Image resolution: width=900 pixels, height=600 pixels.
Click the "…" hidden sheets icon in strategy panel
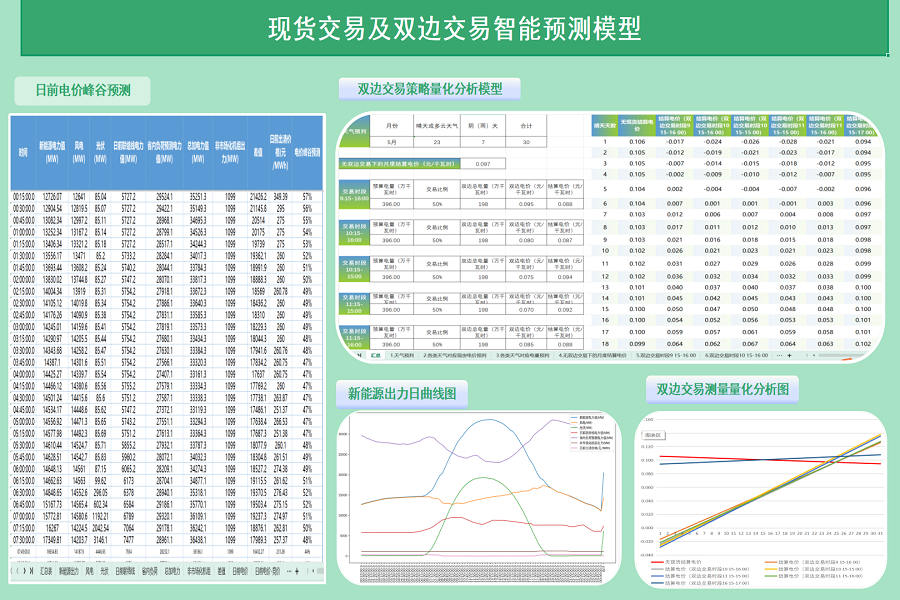777,357
